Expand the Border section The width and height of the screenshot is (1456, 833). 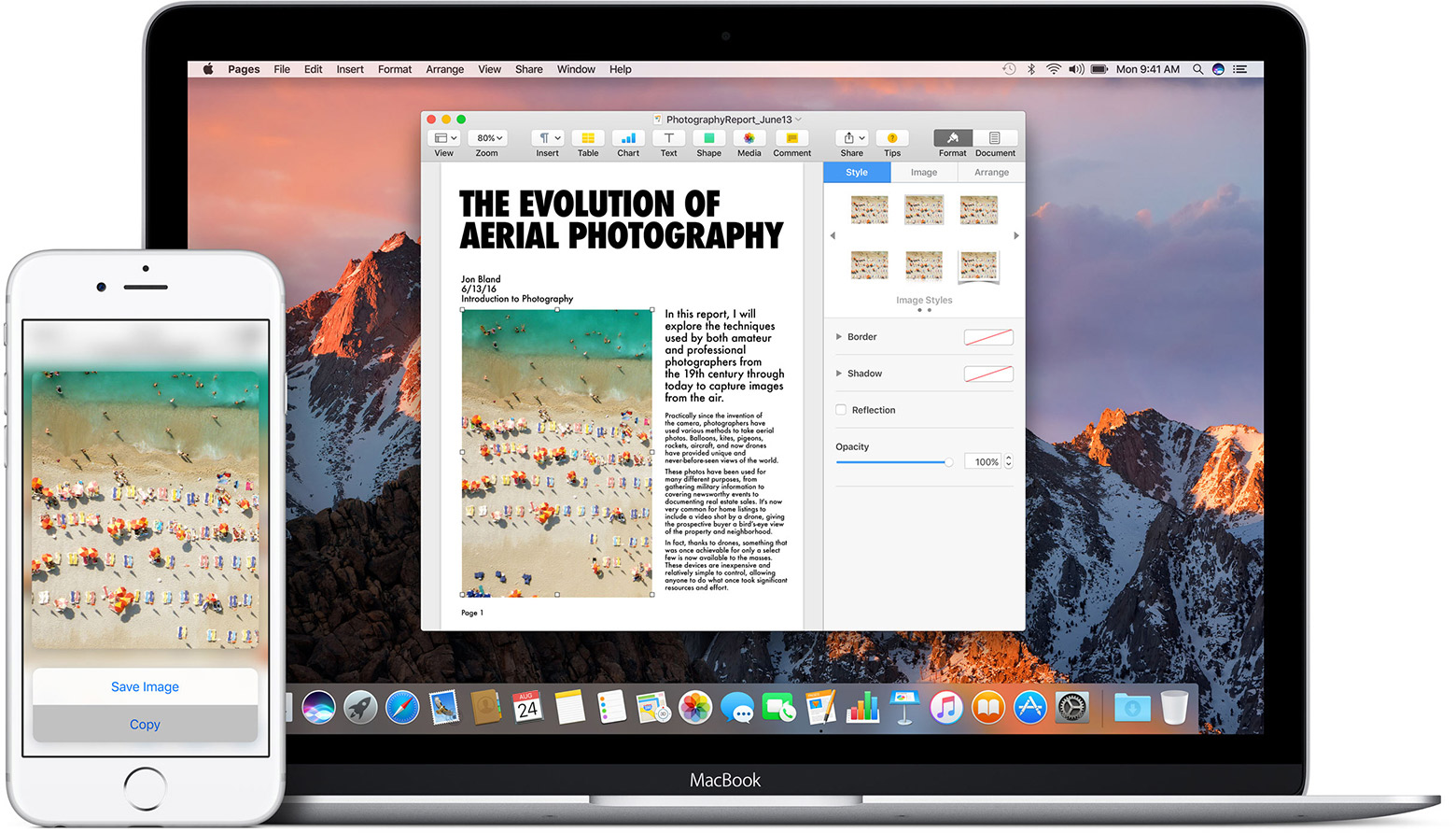(x=839, y=336)
